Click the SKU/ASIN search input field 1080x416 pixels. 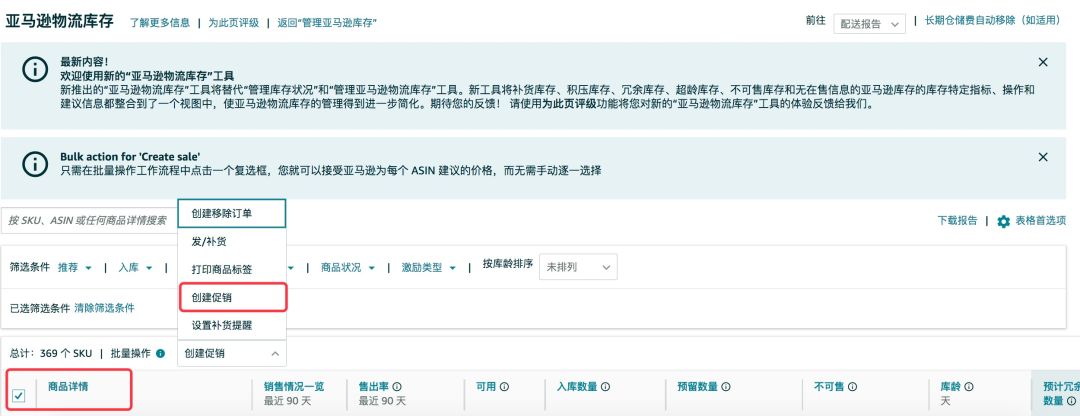point(89,220)
